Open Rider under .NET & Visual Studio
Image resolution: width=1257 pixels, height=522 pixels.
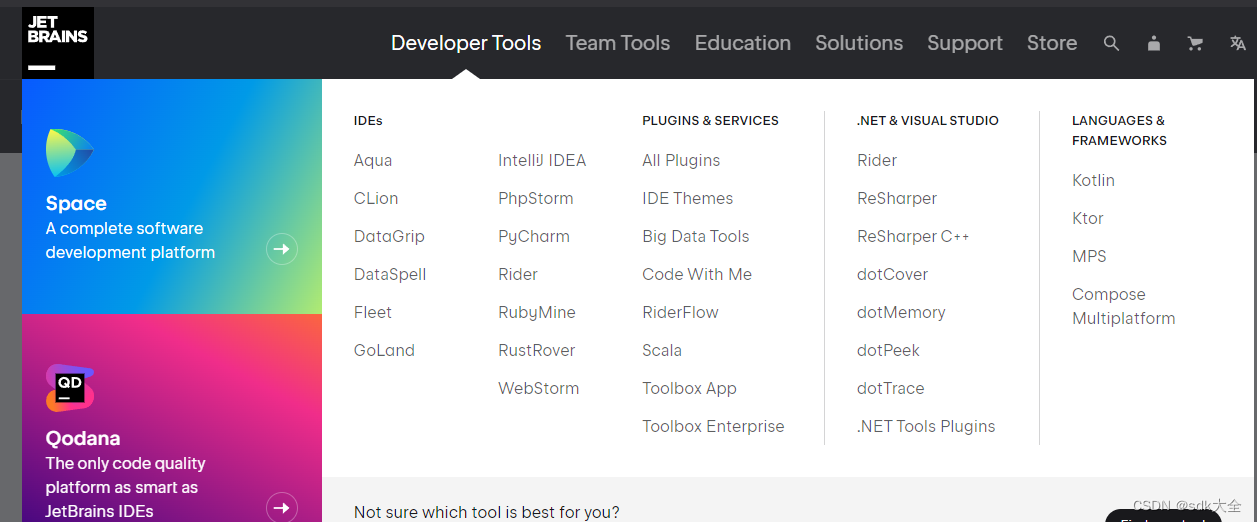pos(877,160)
